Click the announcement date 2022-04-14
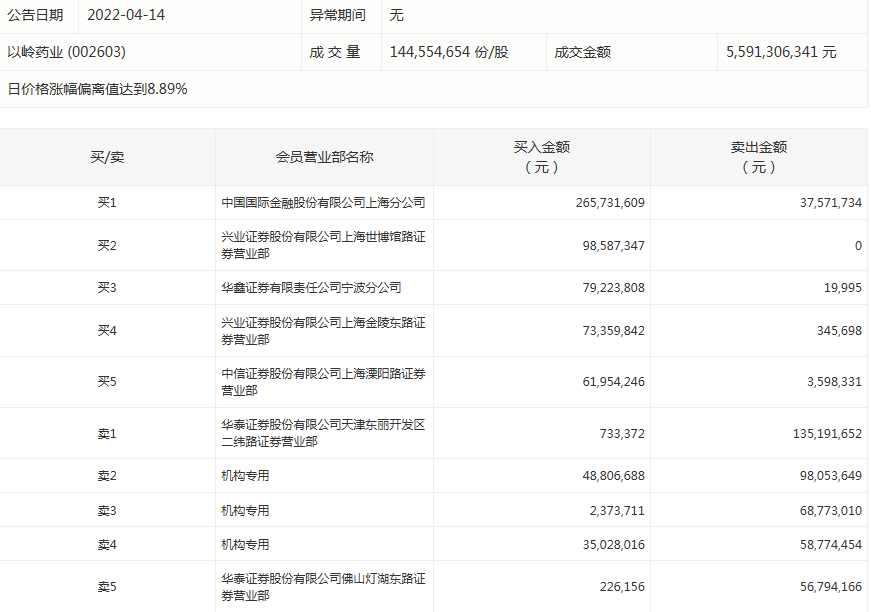Viewport: 871px width, 612px height. 126,15
